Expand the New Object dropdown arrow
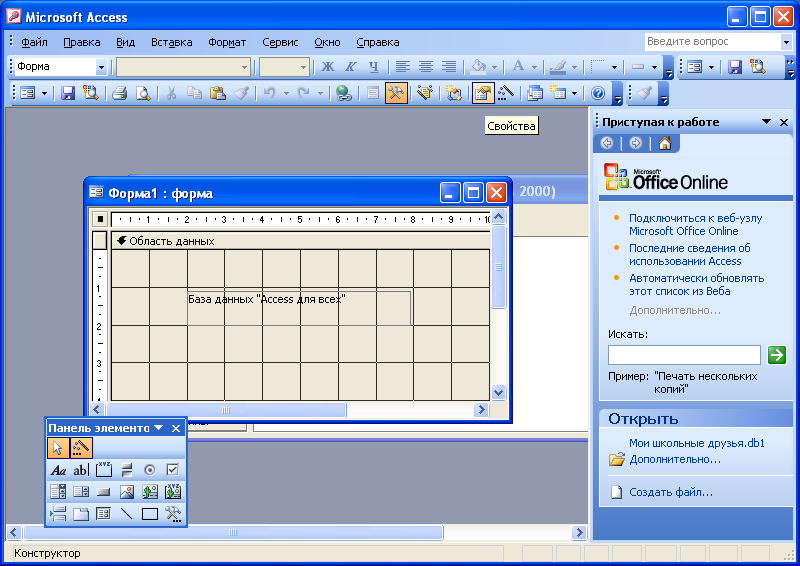This screenshot has height=566, width=800. coord(574,93)
